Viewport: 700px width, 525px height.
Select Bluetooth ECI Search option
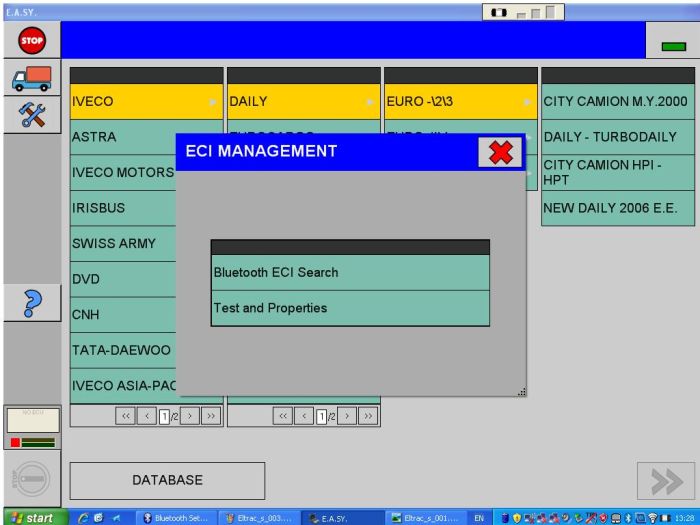(x=350, y=272)
